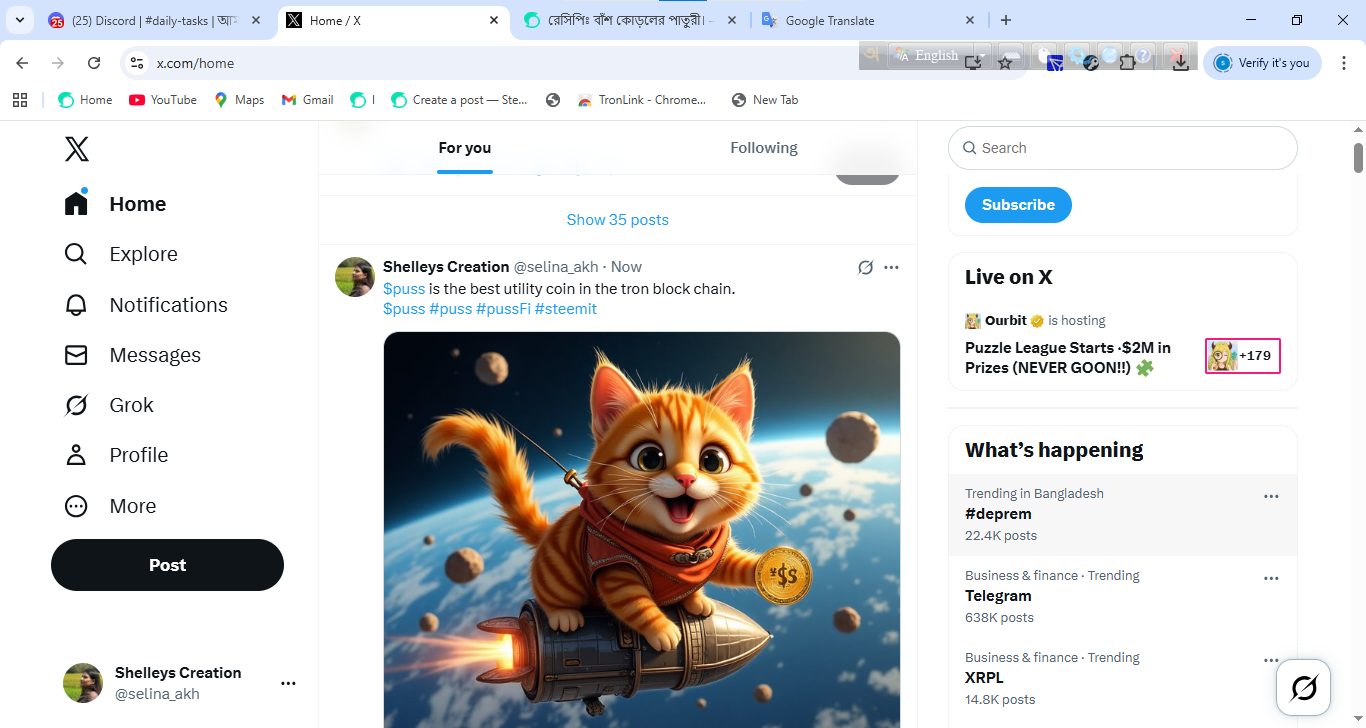Click the +179 listeners avatar badge
The width and height of the screenshot is (1366, 728).
(1243, 356)
